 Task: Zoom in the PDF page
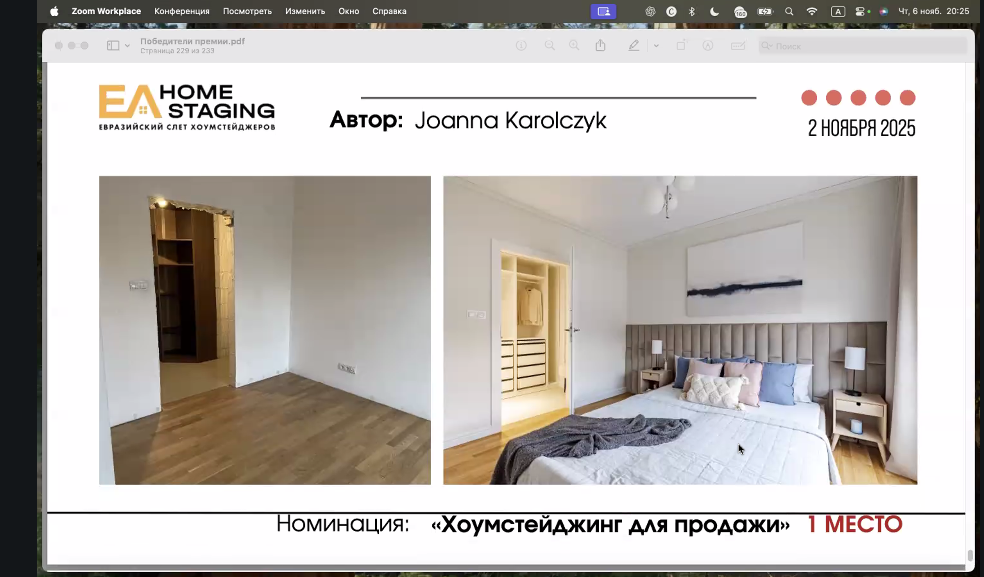(574, 46)
